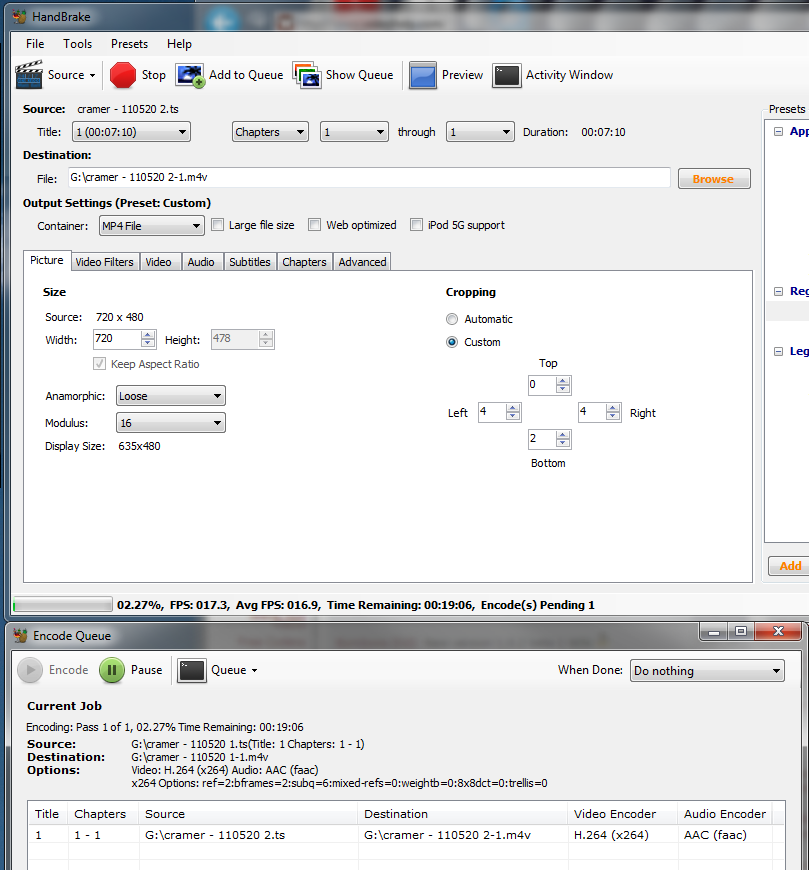Screen dimensions: 809x870
Task: Toggle Keep Aspect Ratio checkbox
Action: pyautogui.click(x=99, y=364)
